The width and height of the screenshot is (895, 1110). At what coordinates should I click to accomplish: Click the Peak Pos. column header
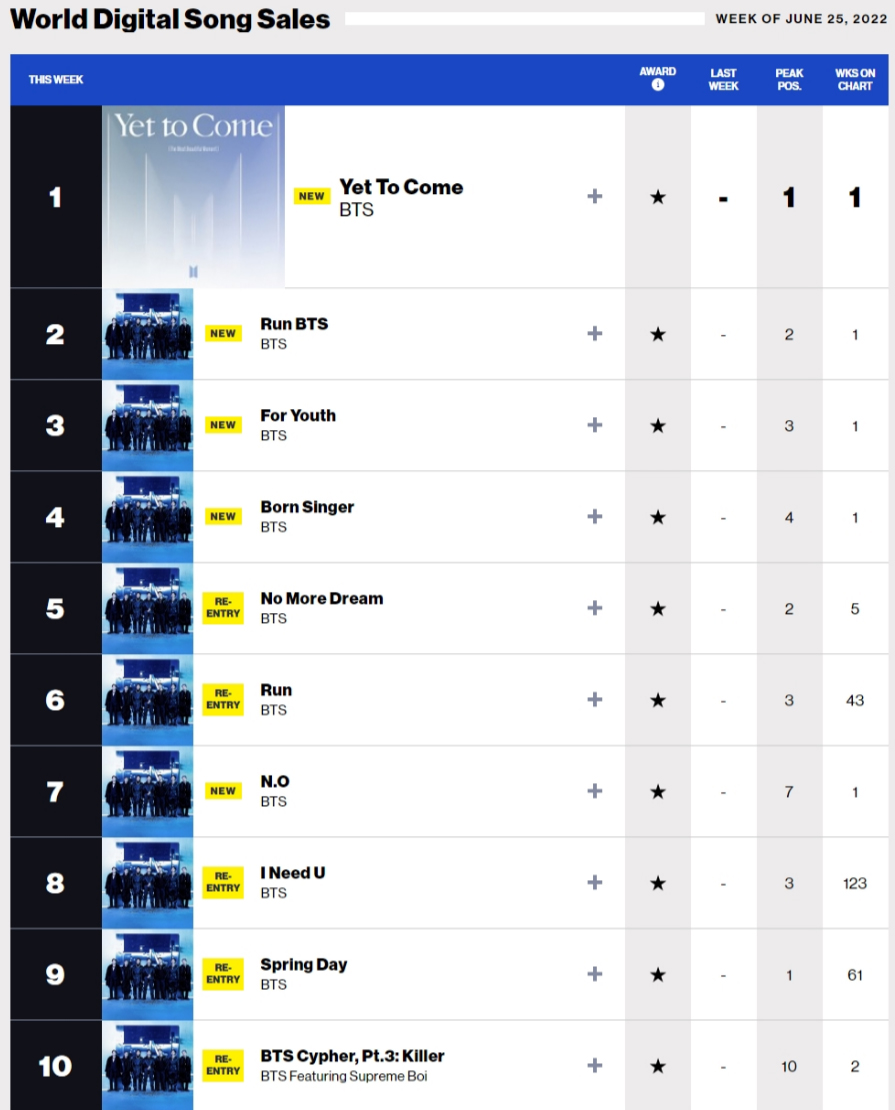coord(789,79)
